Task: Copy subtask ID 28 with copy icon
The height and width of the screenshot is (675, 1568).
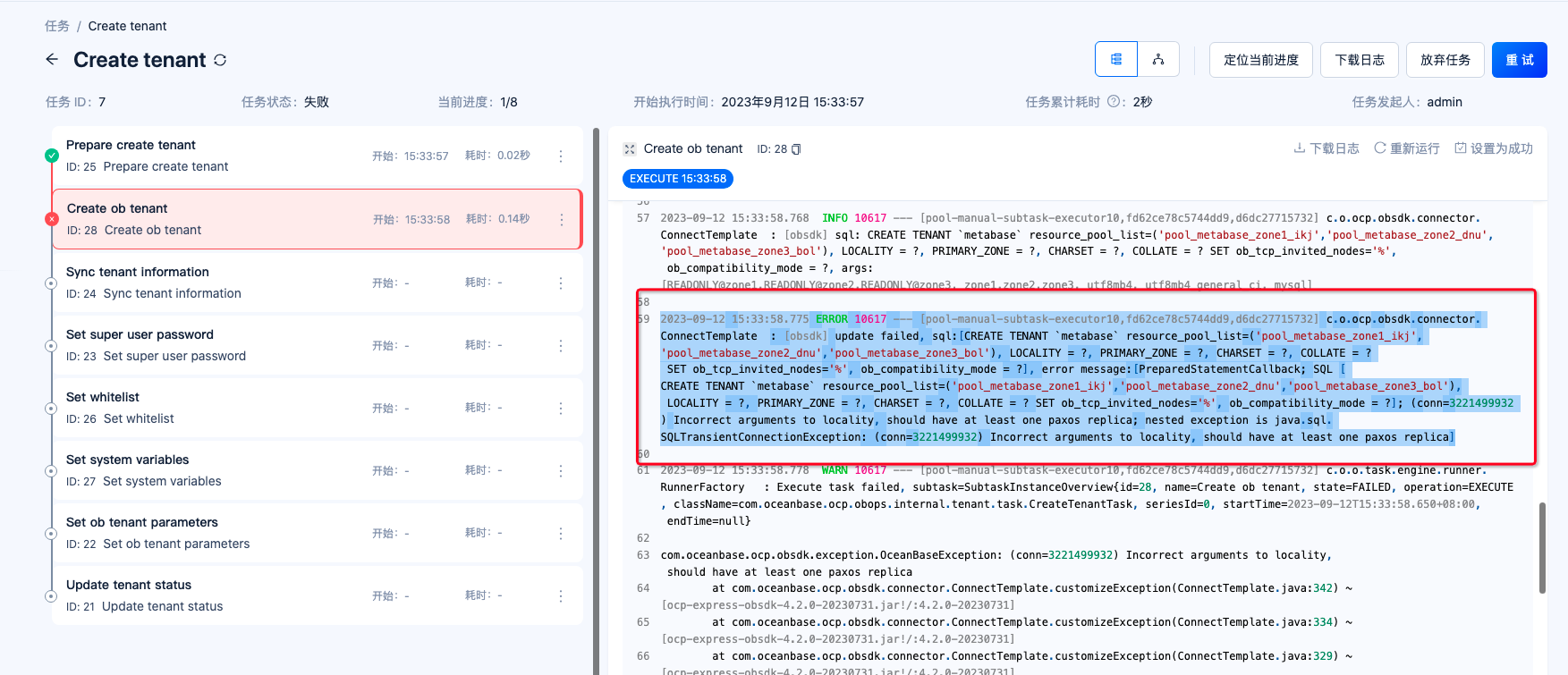Action: pos(796,149)
